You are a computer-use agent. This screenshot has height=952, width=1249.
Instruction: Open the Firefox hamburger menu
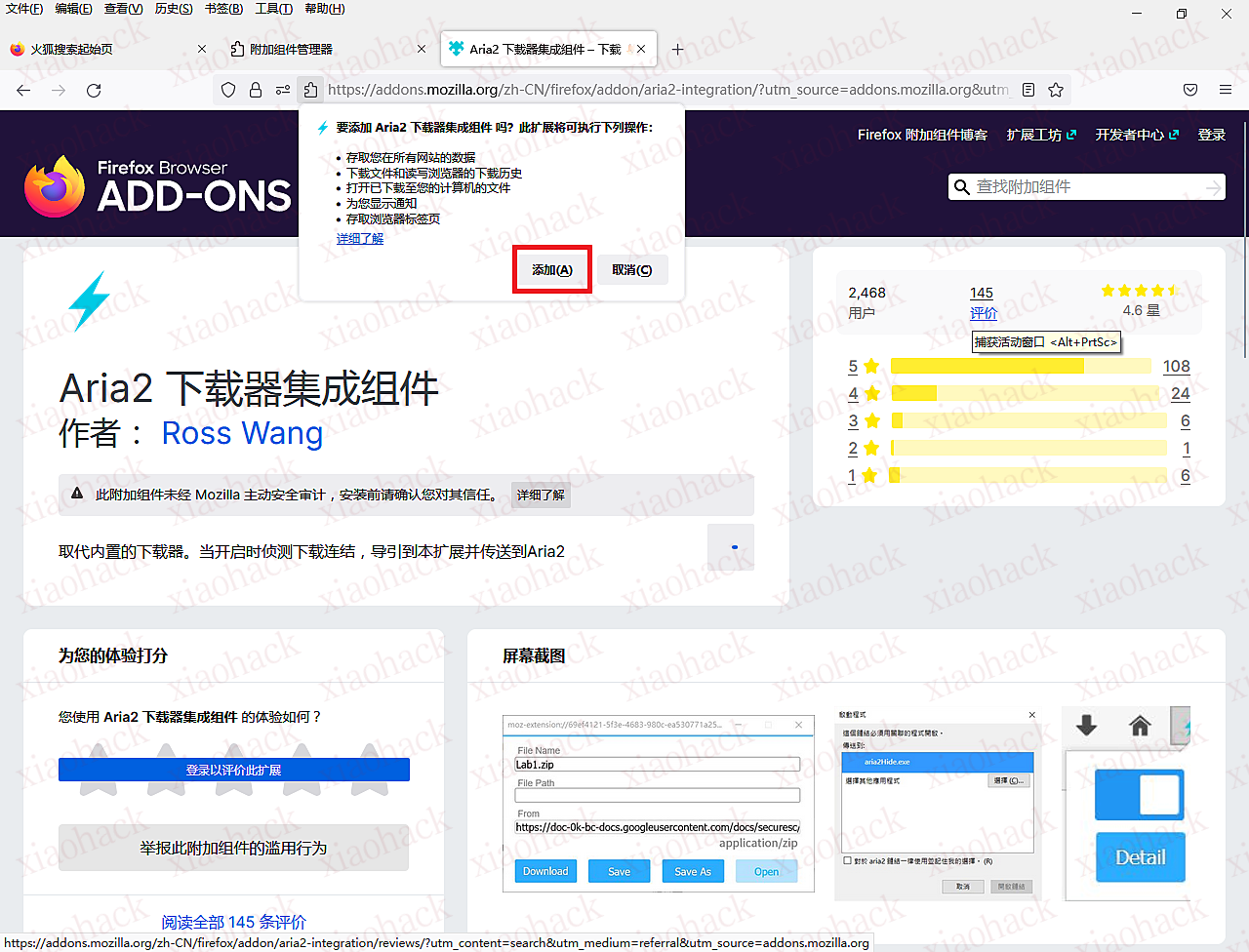pos(1226,90)
